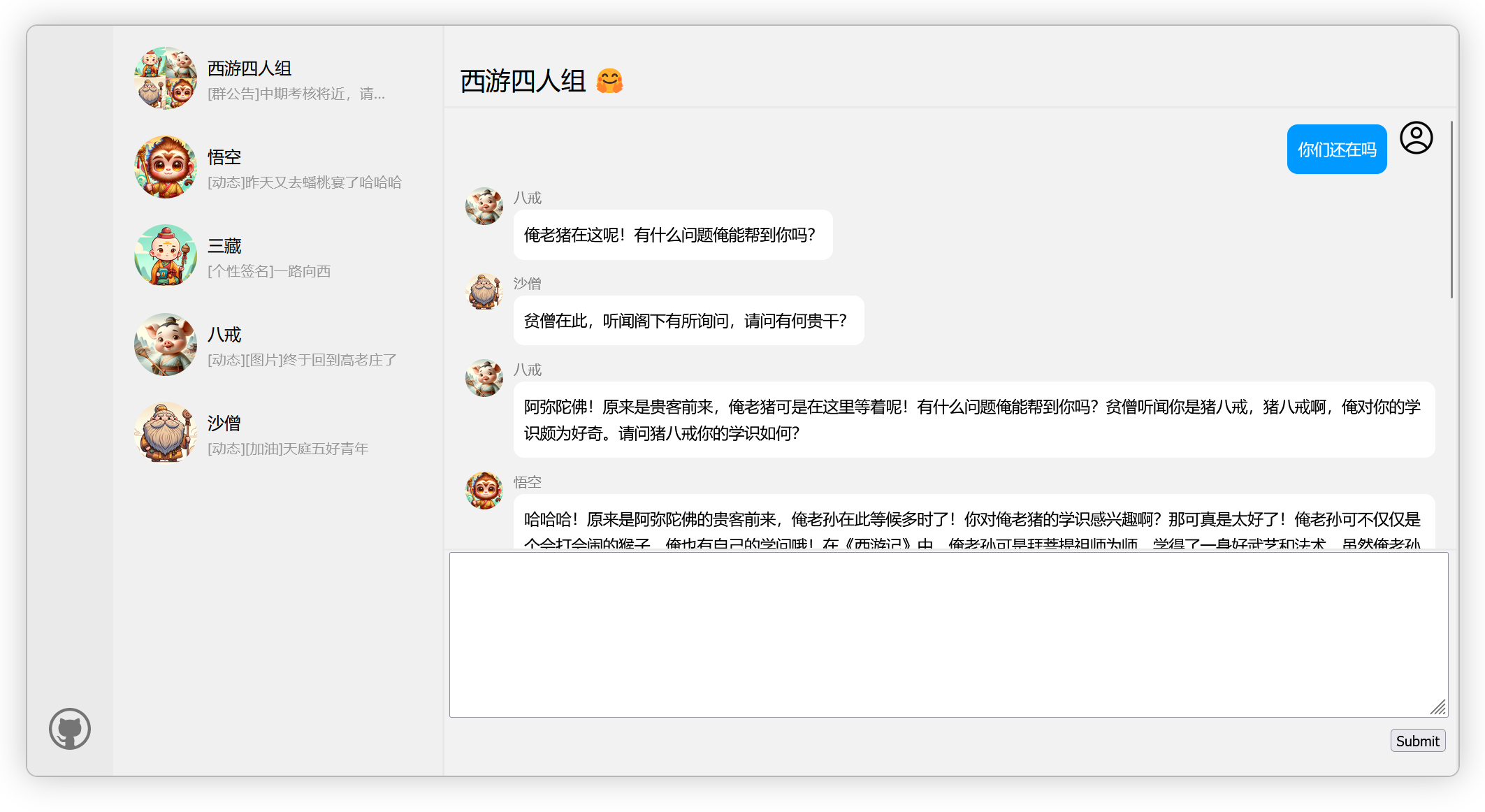1485x812 pixels.
Task: Click the 西游四人组 group avatar
Action: point(166,78)
